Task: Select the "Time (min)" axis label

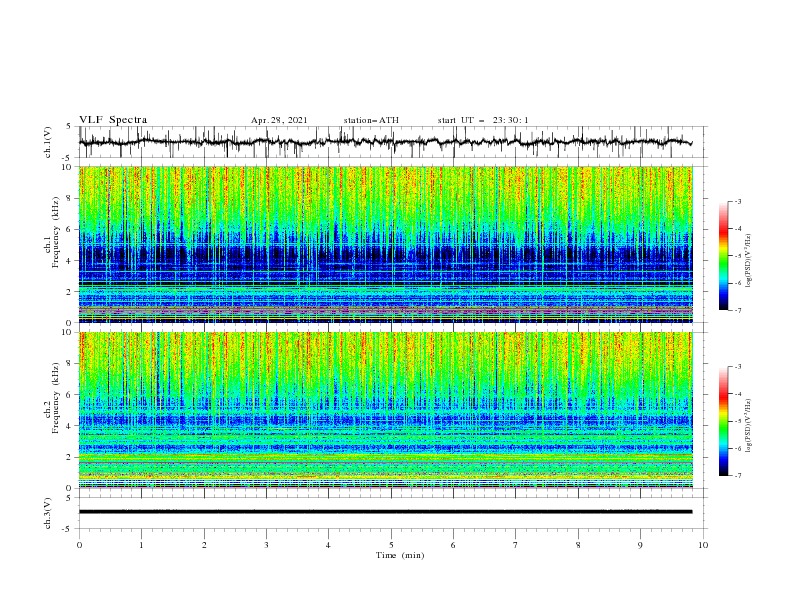Action: pos(400,555)
